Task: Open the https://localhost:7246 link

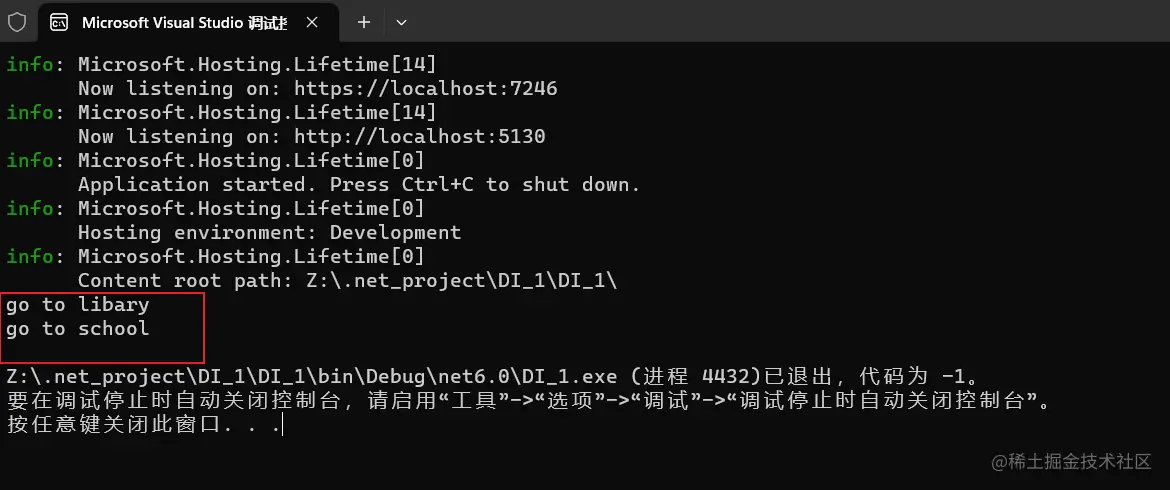Action: tap(426, 89)
